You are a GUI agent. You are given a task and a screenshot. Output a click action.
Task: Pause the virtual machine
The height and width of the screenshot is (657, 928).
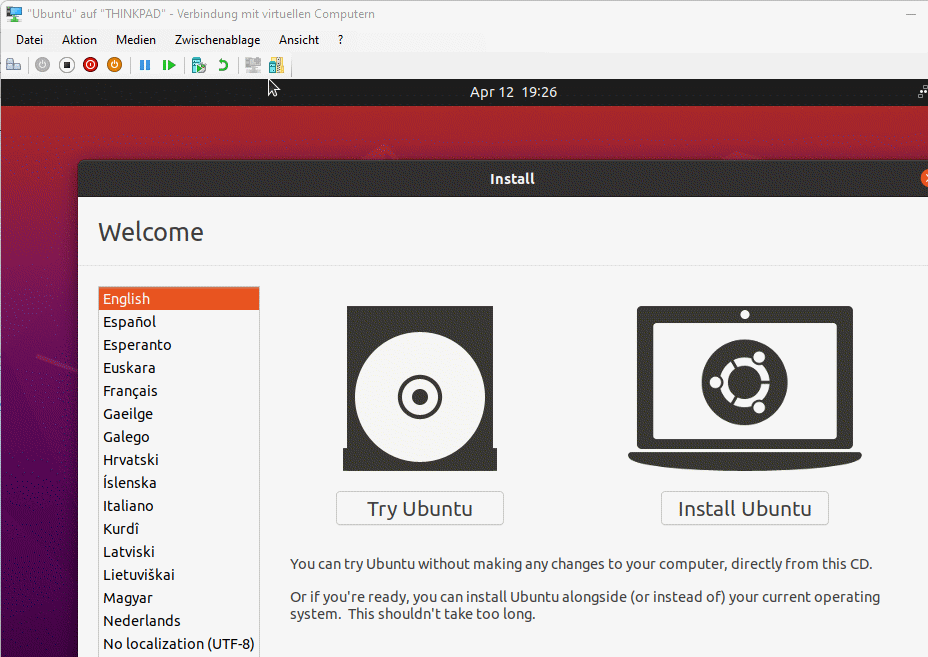click(x=145, y=65)
